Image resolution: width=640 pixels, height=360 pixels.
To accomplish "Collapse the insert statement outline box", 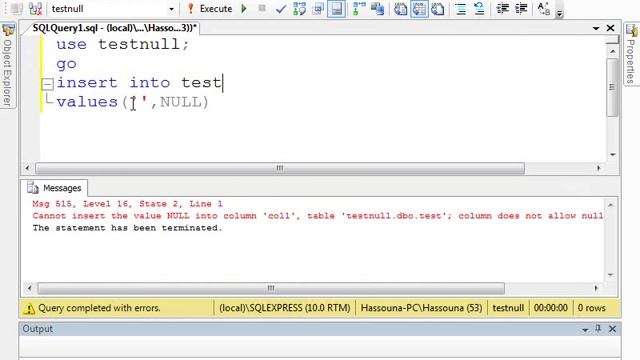I will coord(48,84).
